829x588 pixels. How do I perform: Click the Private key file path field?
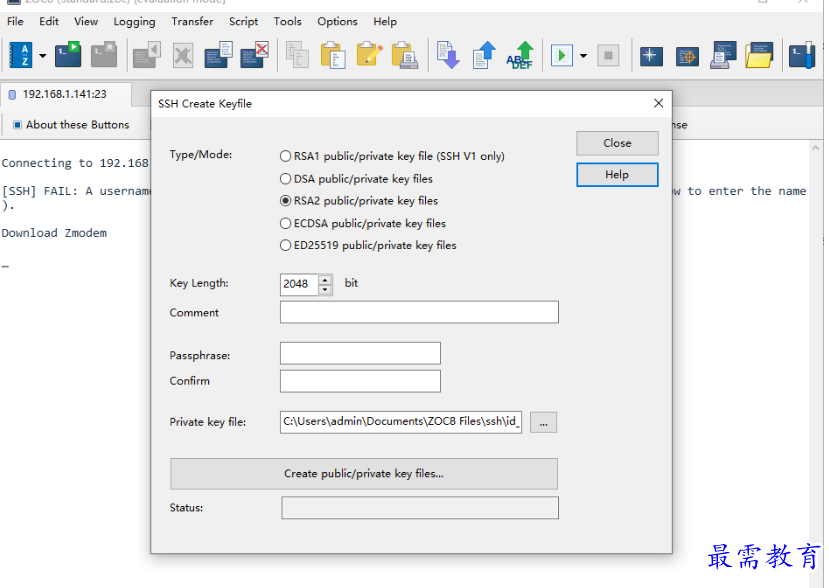pos(401,422)
